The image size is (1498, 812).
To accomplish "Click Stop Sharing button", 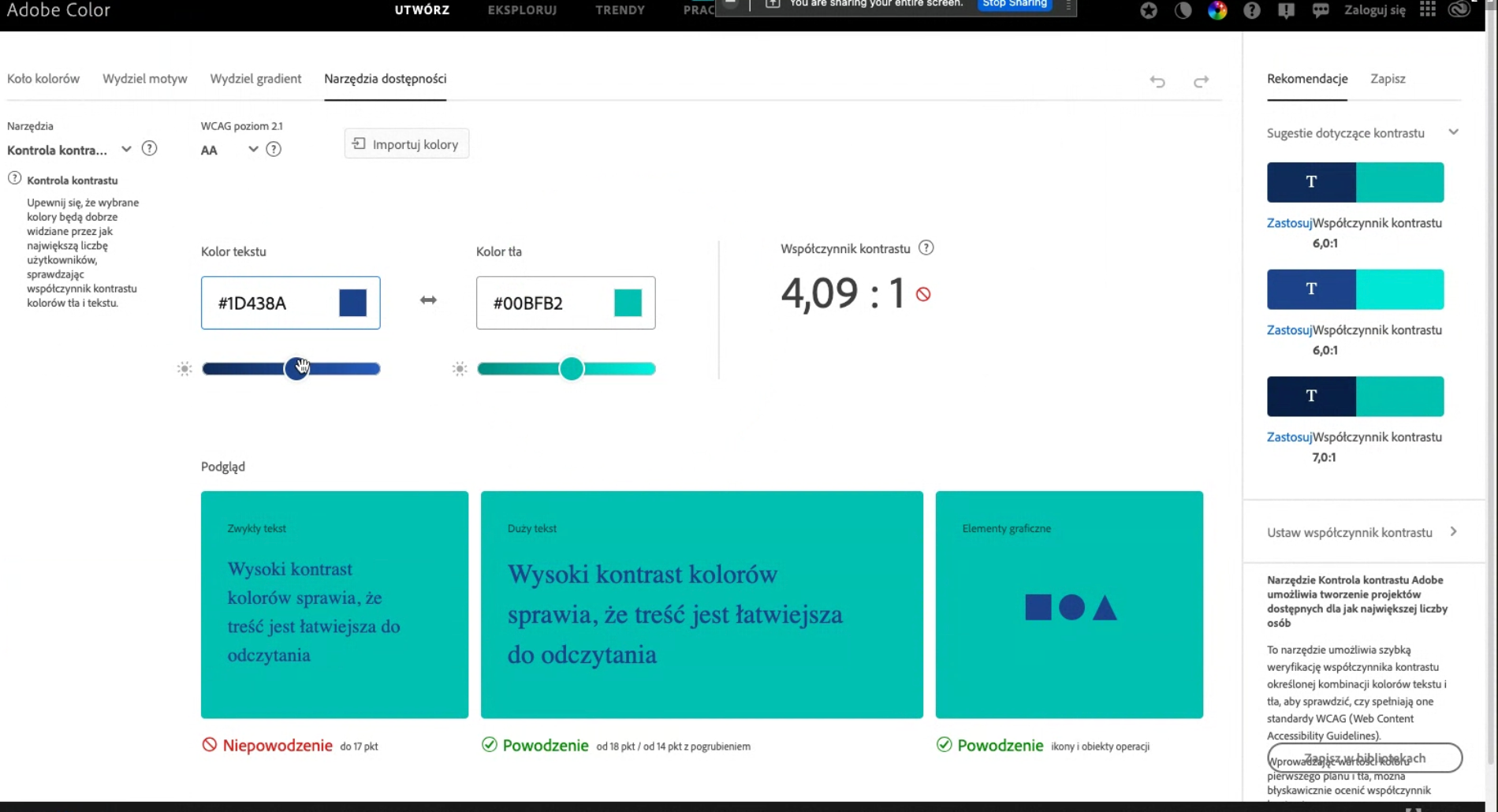I will [1015, 4].
